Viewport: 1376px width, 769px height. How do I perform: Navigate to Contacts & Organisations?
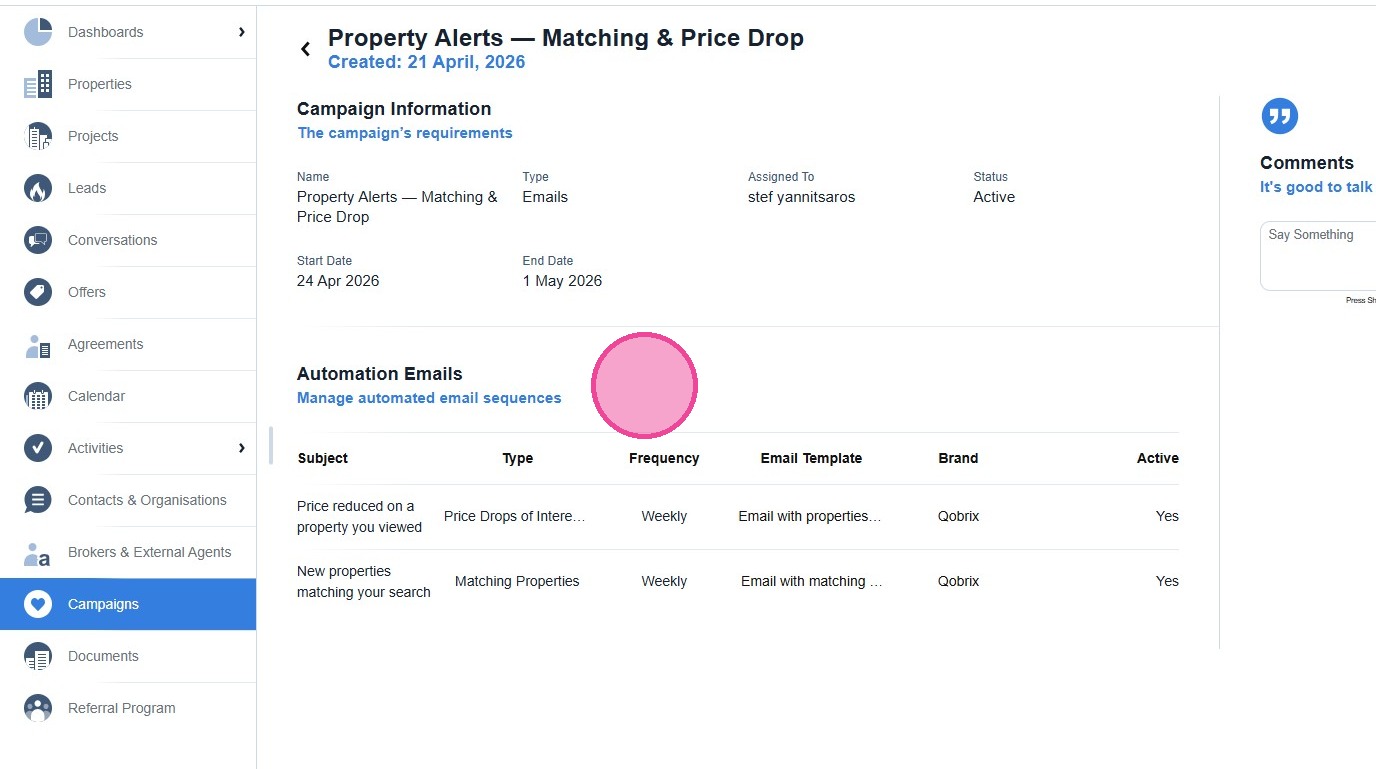147,500
